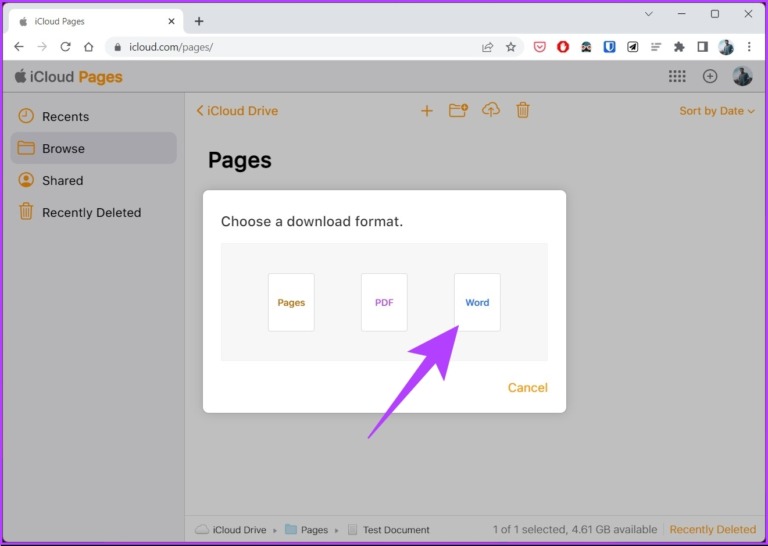Screen dimensions: 768x546
Task: Open the Extensions puzzle icon
Action: [679, 47]
